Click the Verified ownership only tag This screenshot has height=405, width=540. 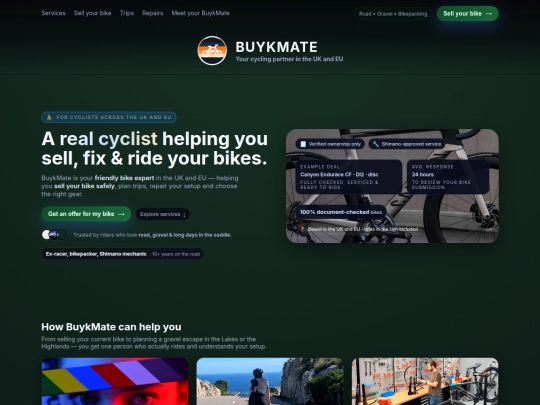pyautogui.click(x=330, y=144)
